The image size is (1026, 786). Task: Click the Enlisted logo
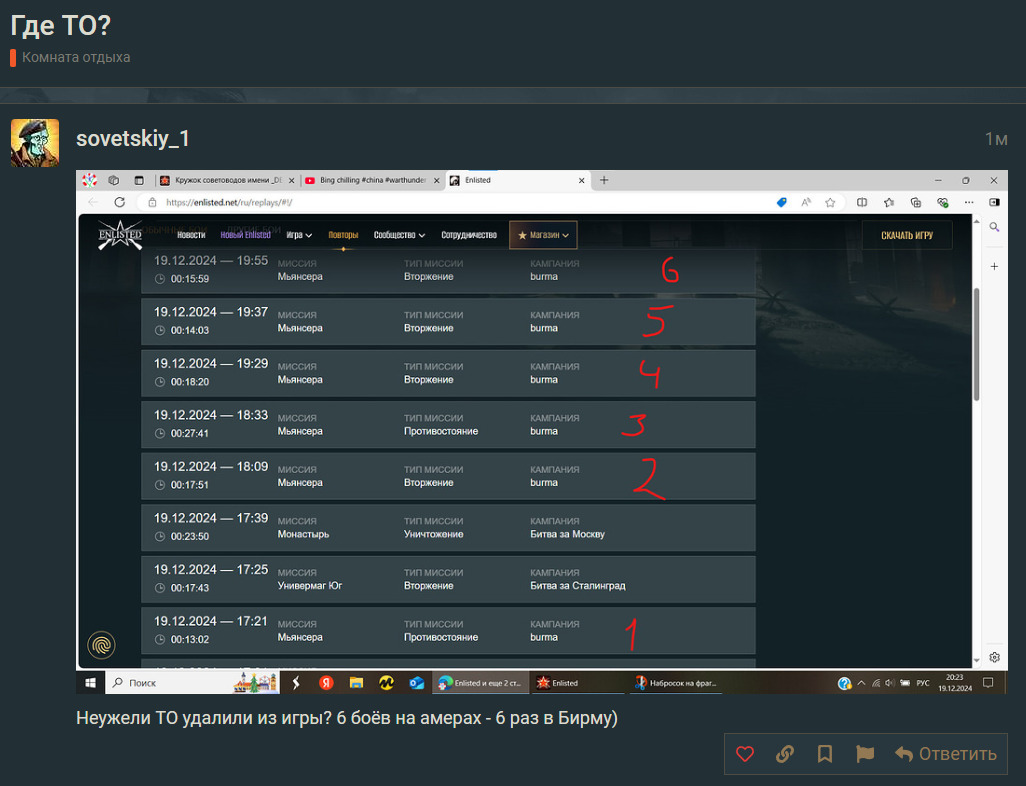pos(120,234)
